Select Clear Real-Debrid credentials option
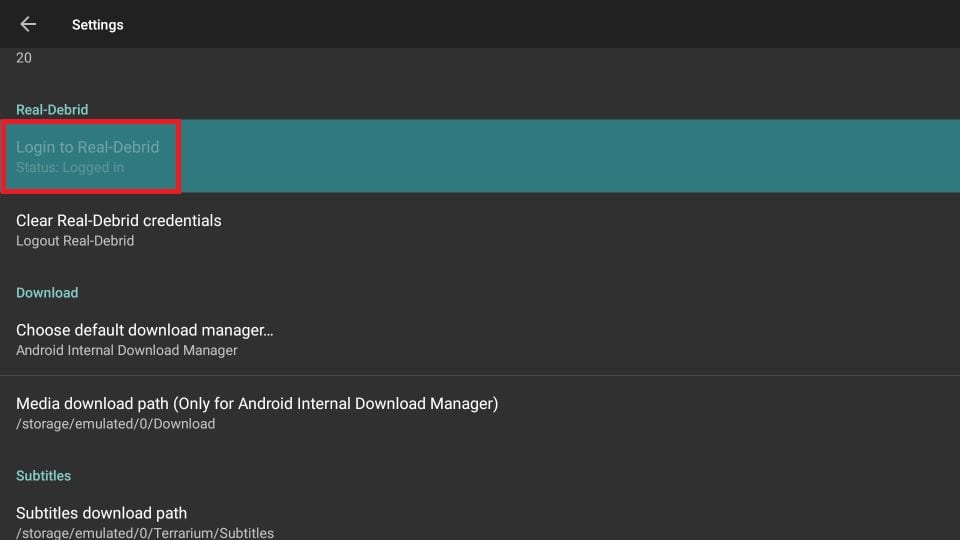This screenshot has height=540, width=960. [480, 230]
